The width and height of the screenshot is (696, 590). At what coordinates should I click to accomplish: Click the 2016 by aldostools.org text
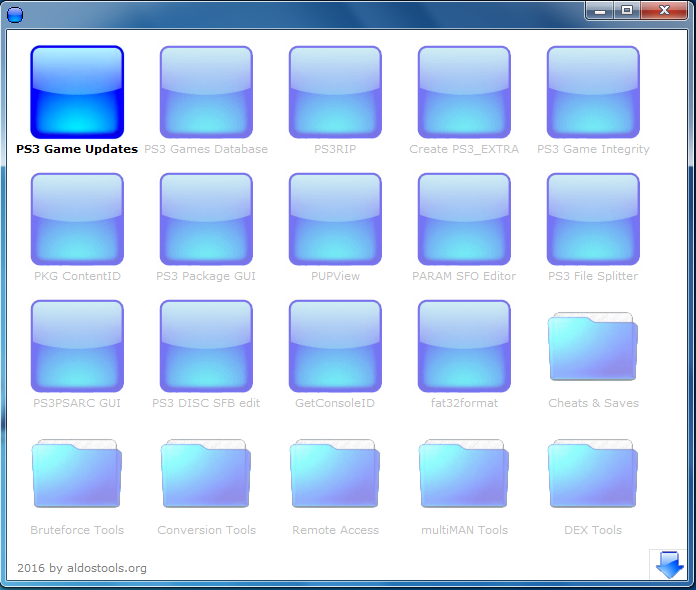(82, 568)
